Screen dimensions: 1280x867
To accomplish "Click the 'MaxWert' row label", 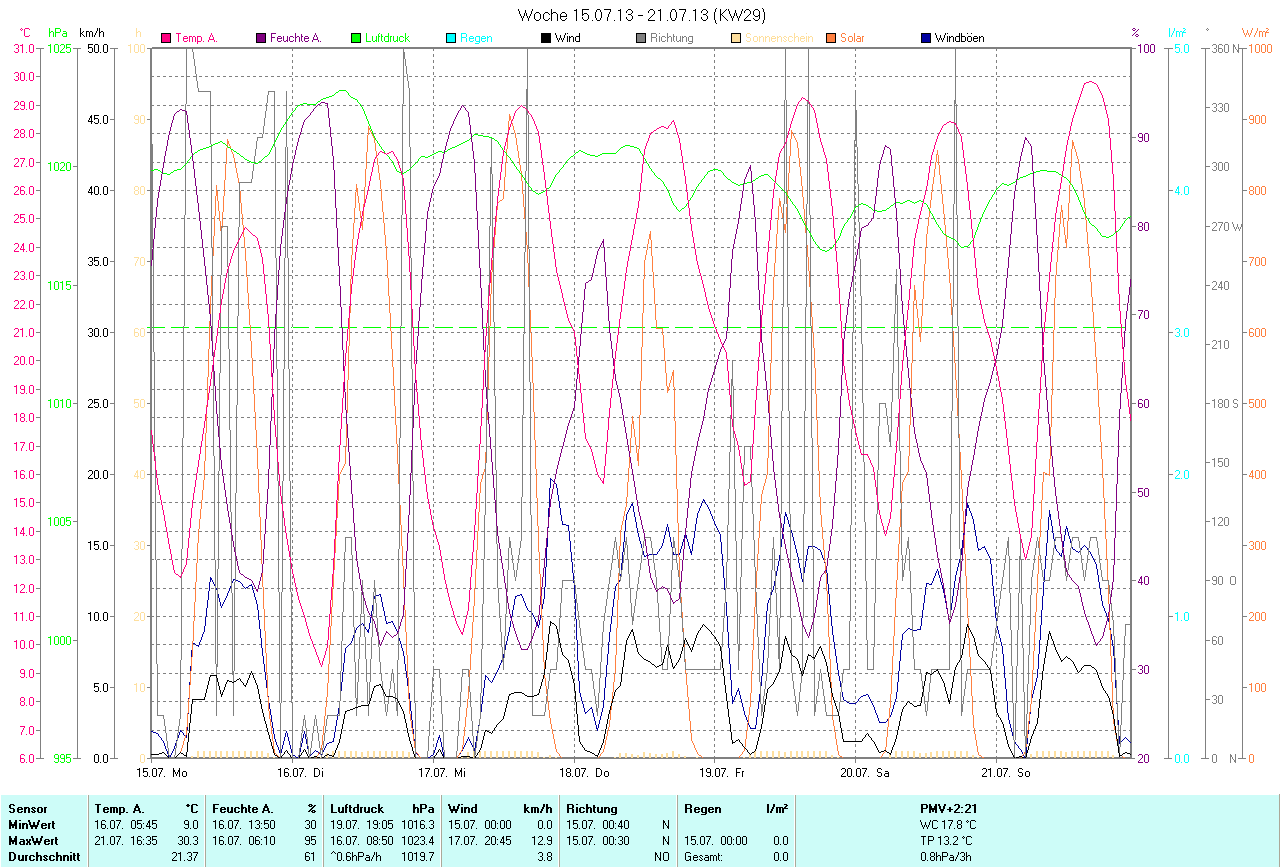I will (31, 840).
